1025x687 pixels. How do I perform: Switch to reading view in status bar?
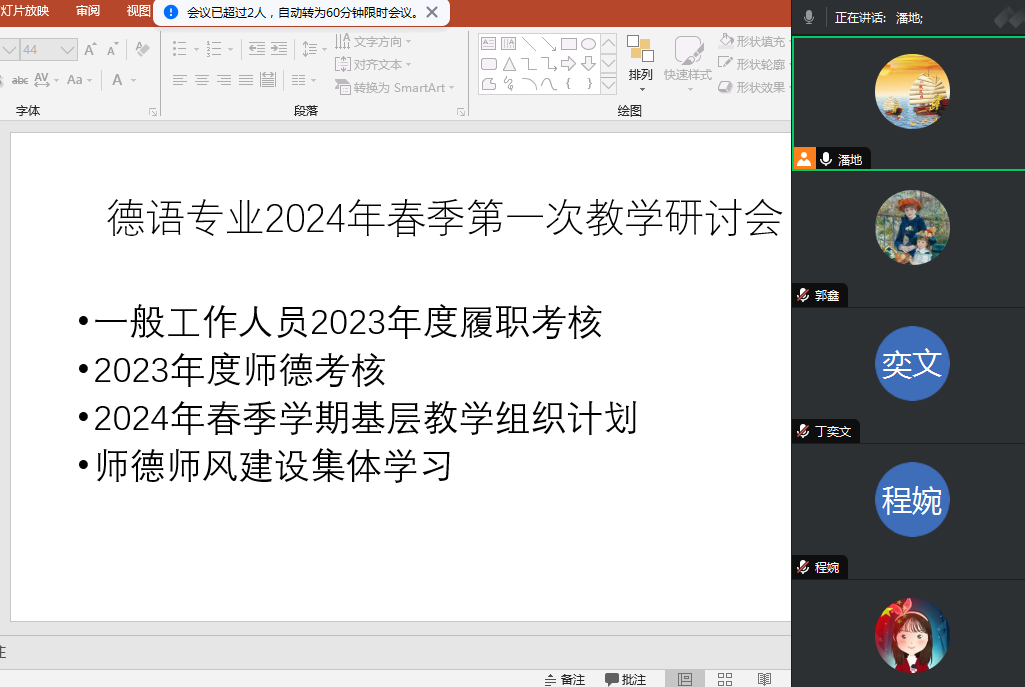click(x=764, y=679)
